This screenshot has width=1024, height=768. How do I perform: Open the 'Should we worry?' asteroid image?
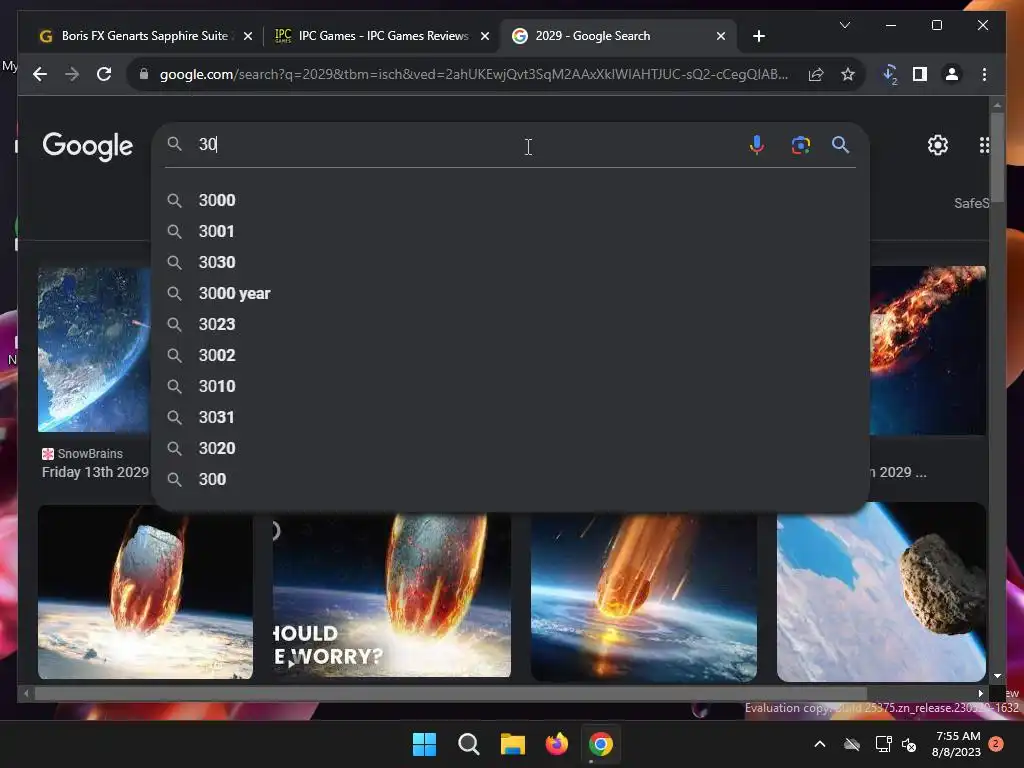tap(392, 596)
